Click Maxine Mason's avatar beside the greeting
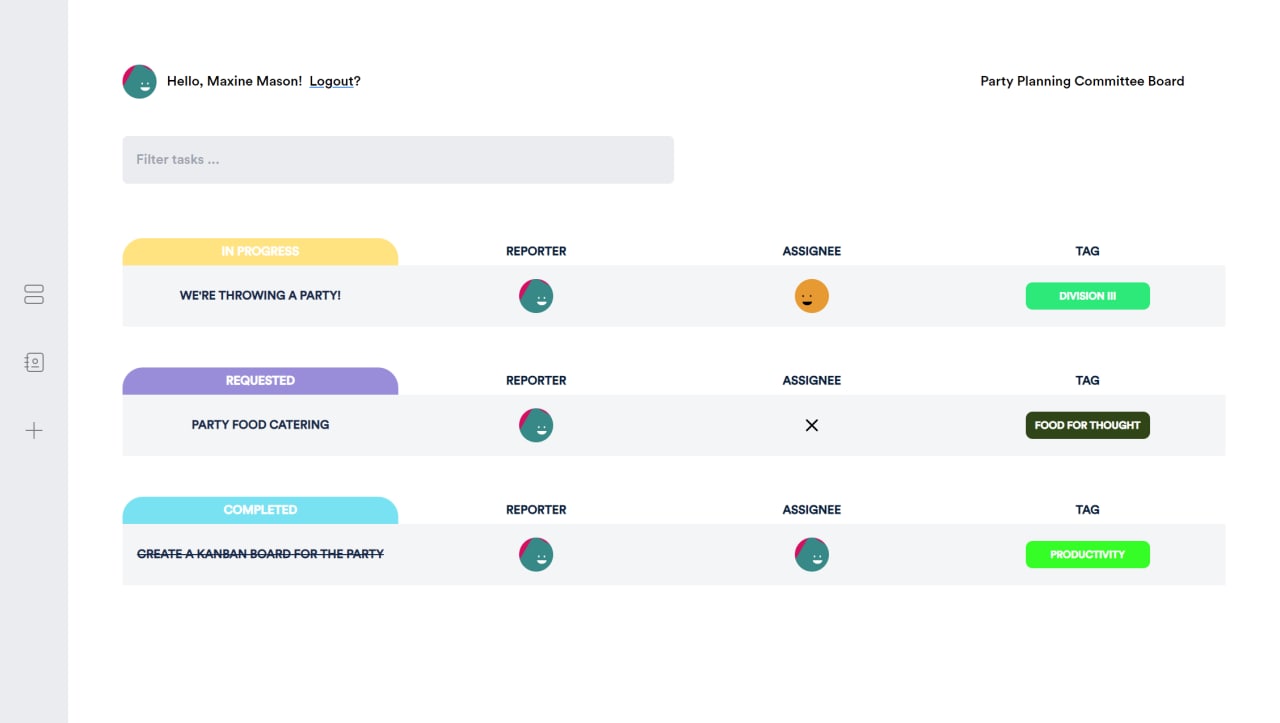The width and height of the screenshot is (1280, 723). pyautogui.click(x=140, y=82)
